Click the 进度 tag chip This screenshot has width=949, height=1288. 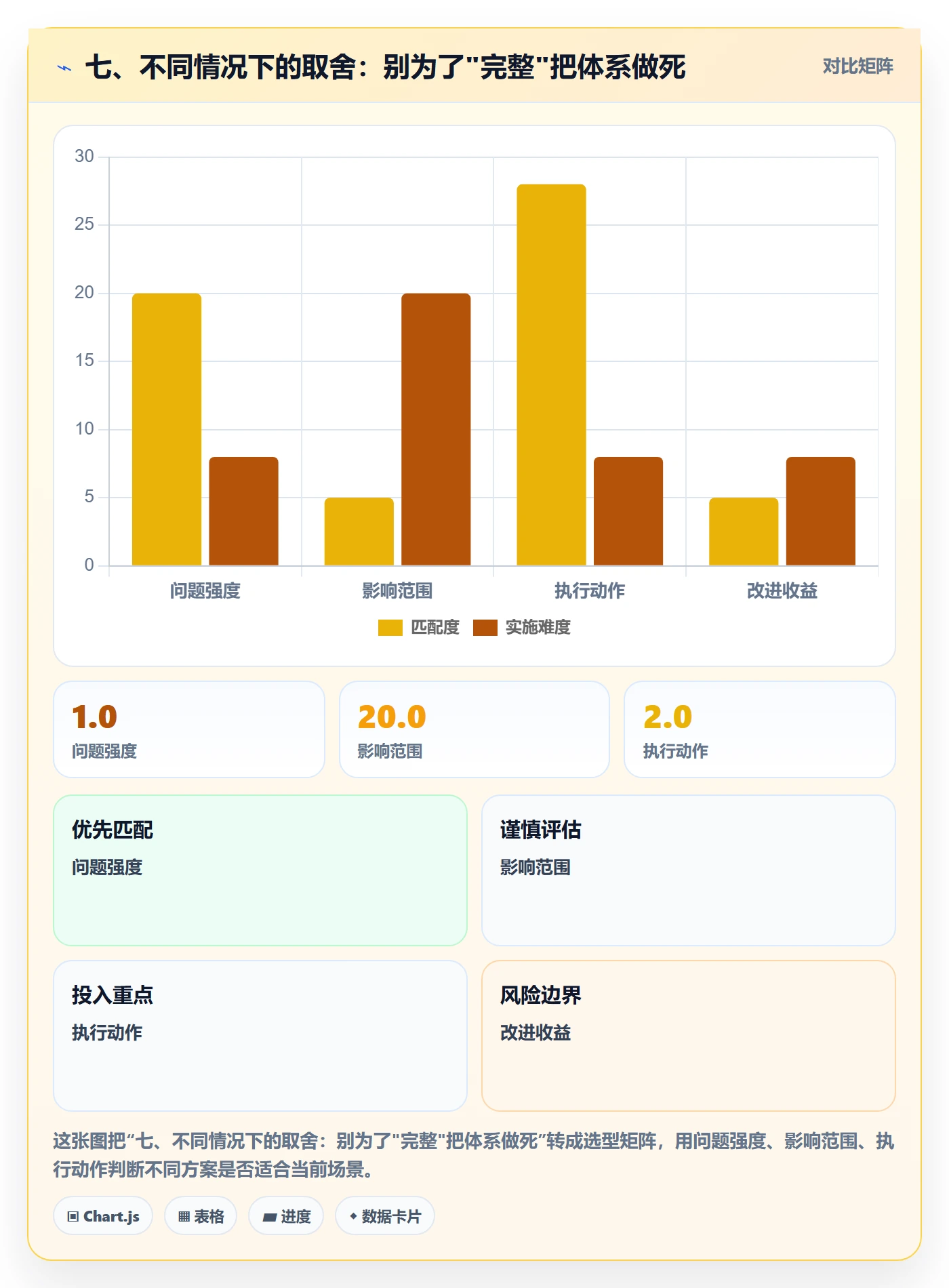click(x=286, y=1216)
